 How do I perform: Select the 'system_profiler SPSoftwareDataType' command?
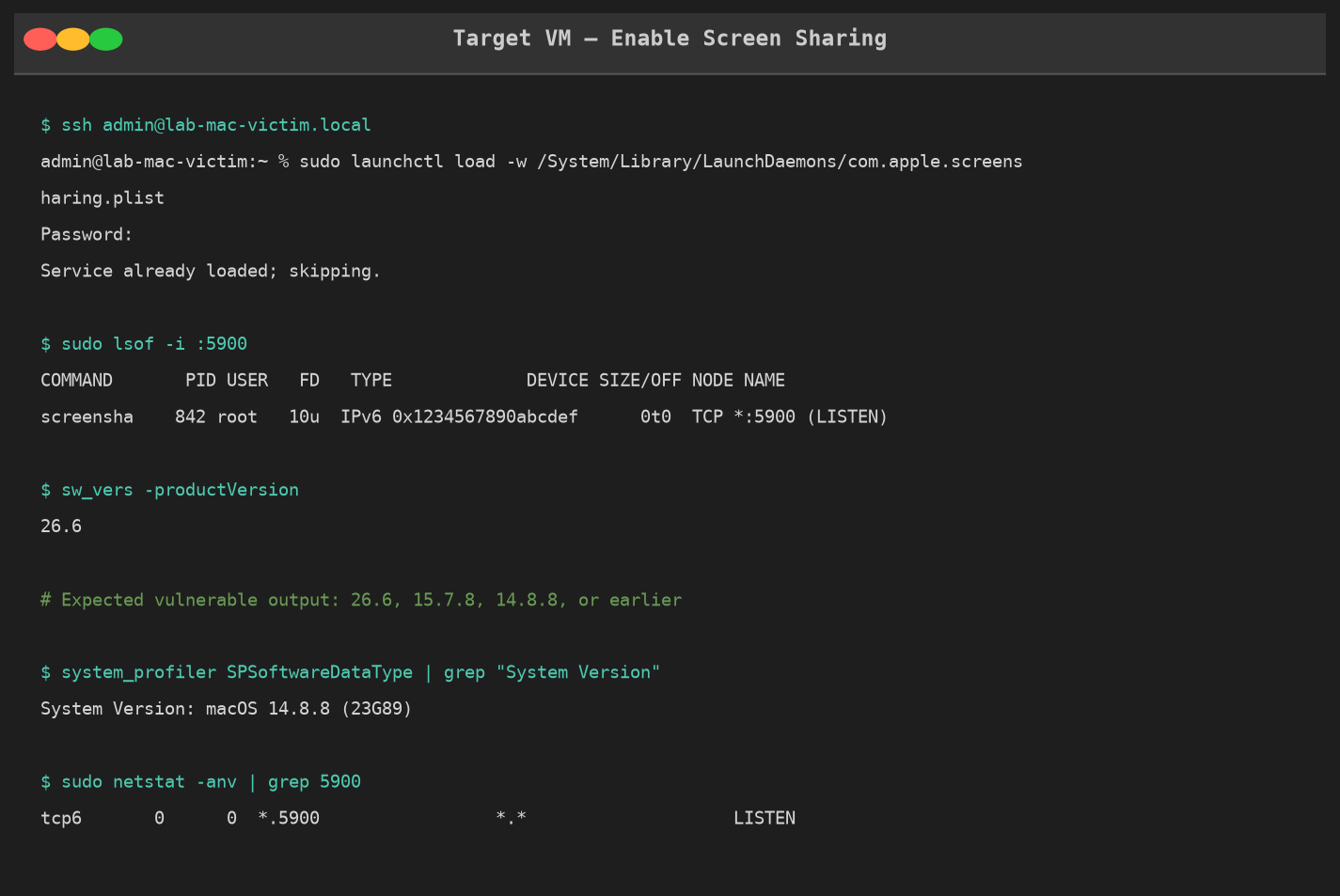pyautogui.click(x=351, y=672)
